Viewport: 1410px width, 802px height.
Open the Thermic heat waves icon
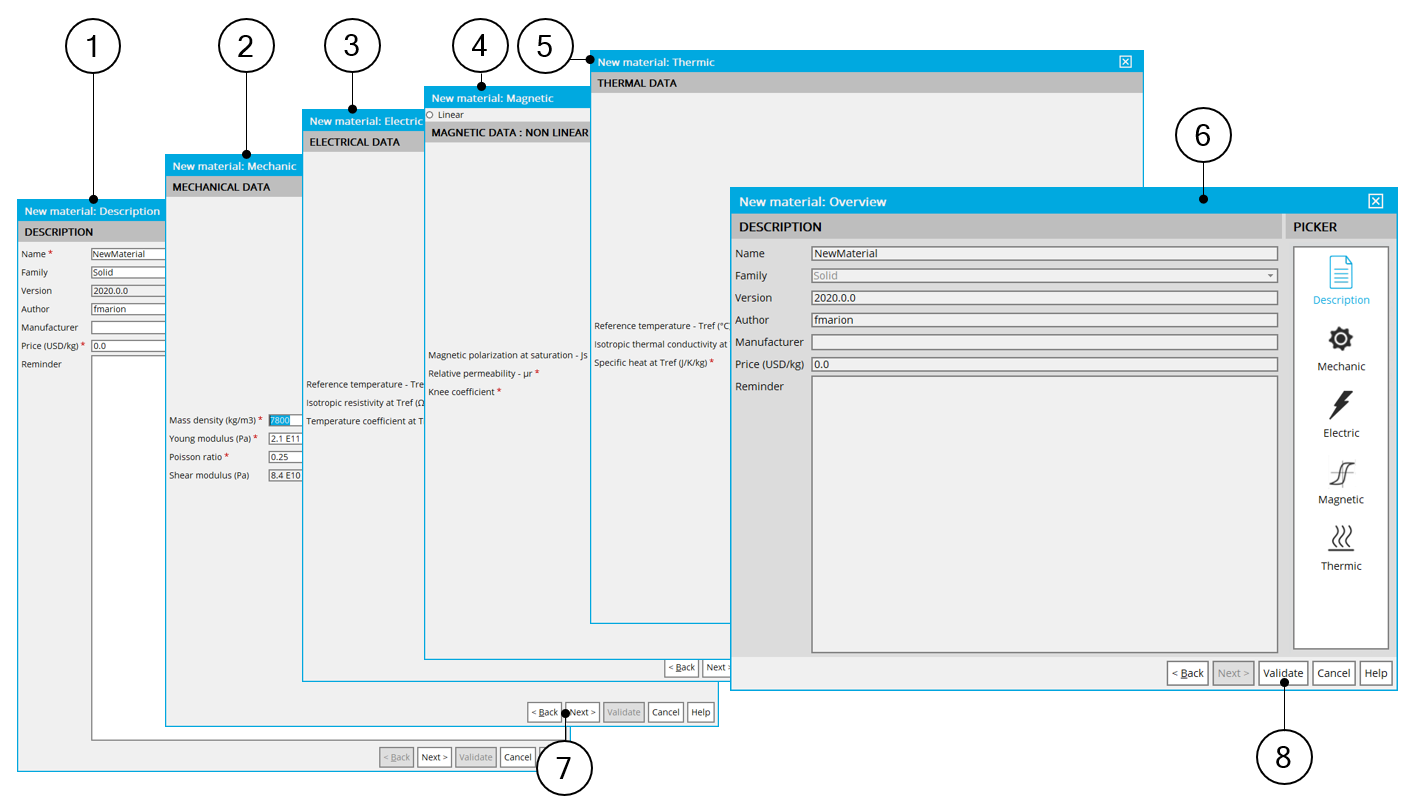pyautogui.click(x=1340, y=540)
